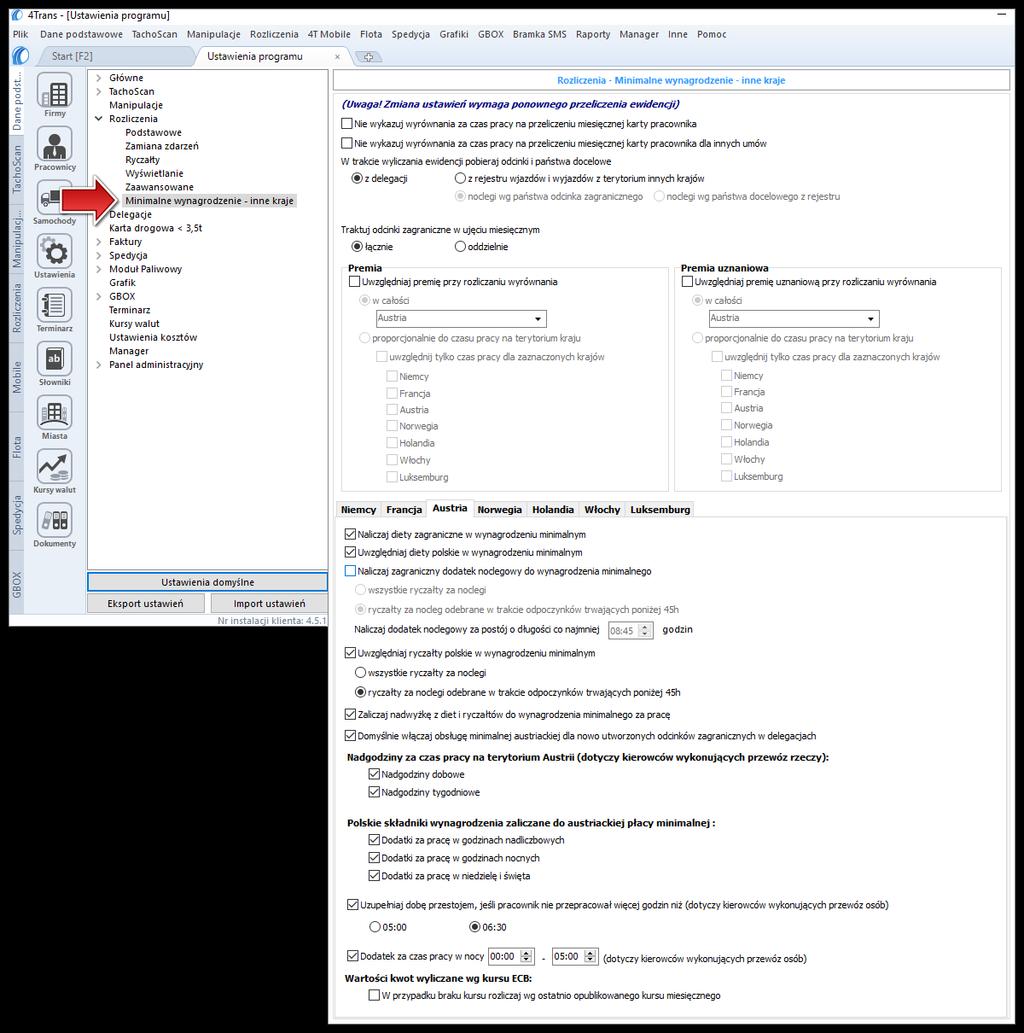Collapse the Rozliczenia tree node
This screenshot has width=1024, height=1033.
[x=99, y=119]
